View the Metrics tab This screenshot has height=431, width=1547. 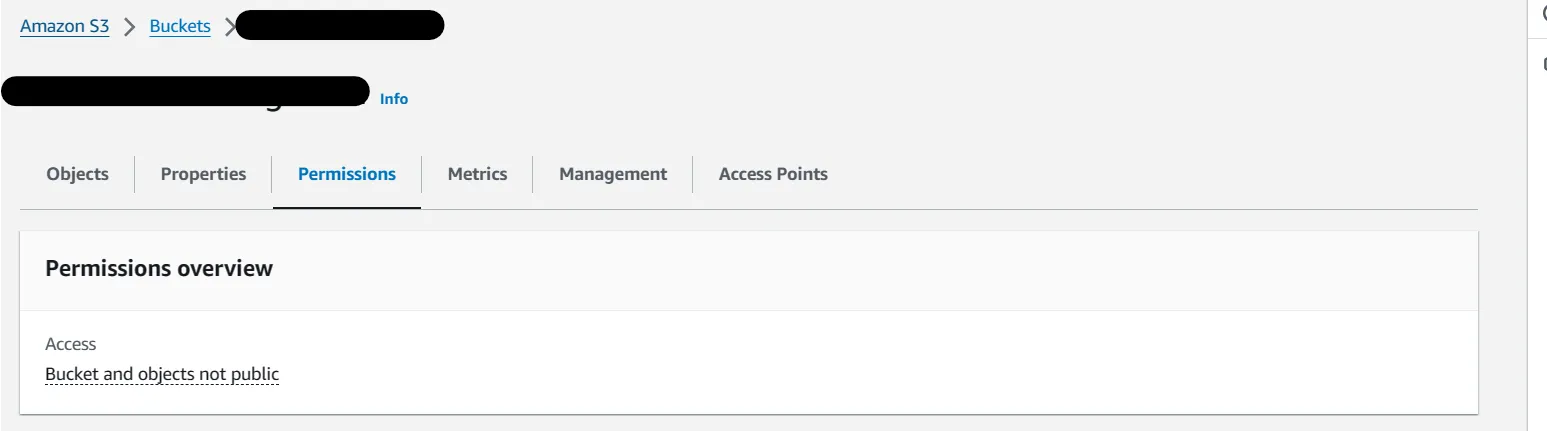(x=477, y=174)
